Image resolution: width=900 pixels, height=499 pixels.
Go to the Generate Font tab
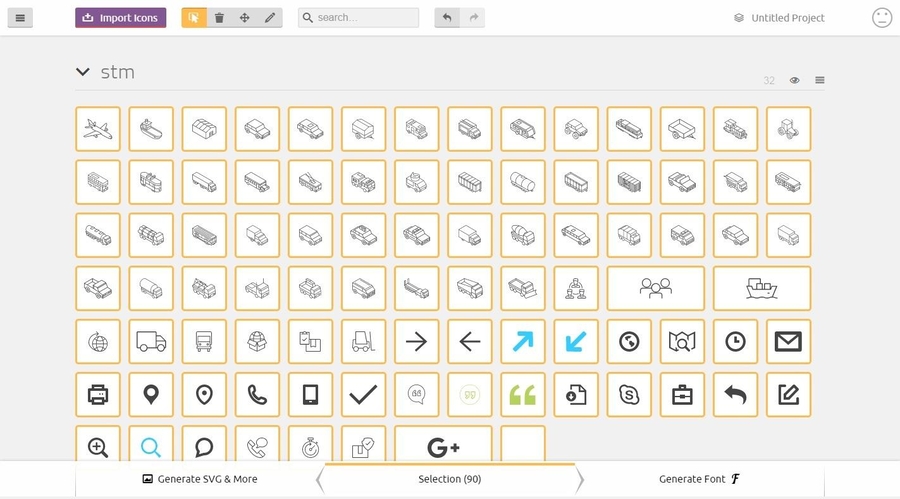[699, 479]
